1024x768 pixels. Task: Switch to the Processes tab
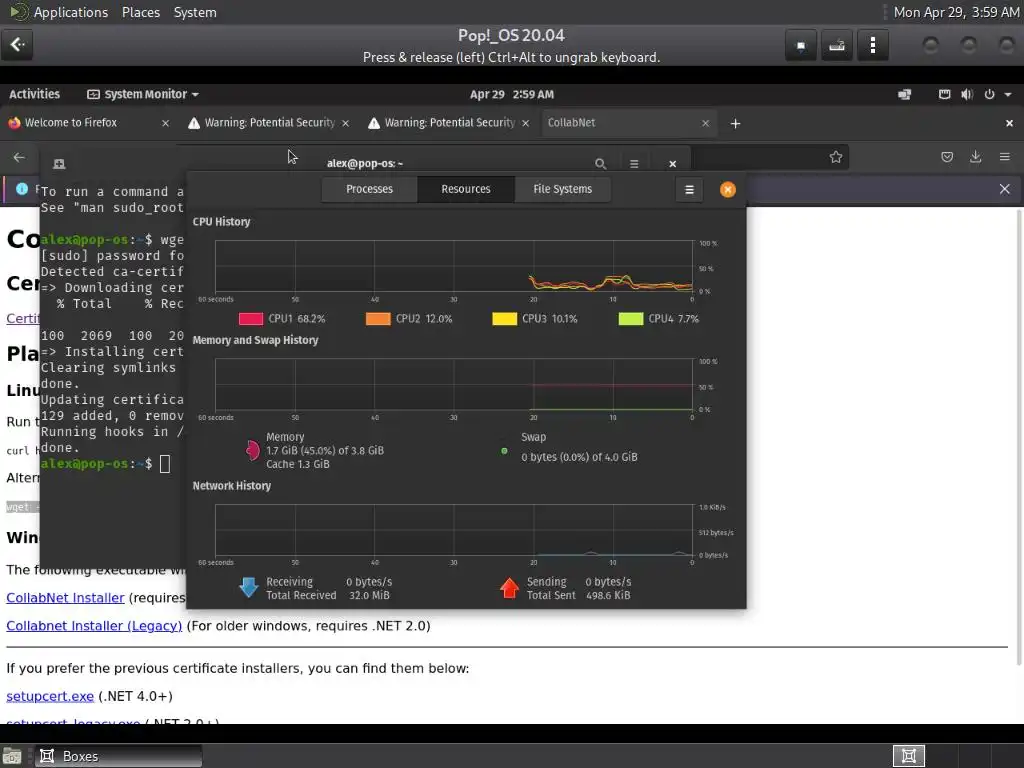tap(370, 189)
